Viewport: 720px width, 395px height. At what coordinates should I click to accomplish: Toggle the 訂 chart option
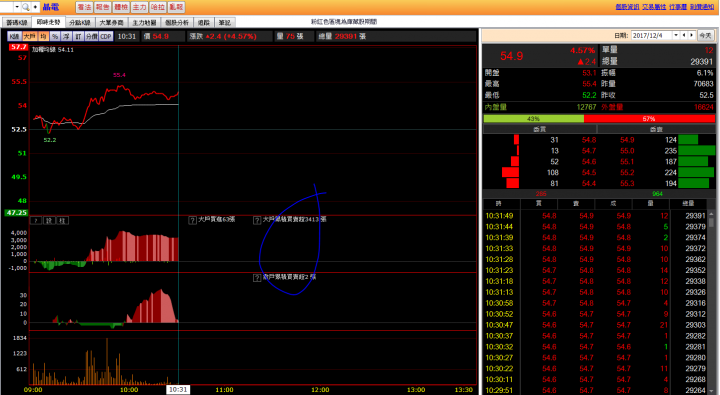(x=78, y=36)
